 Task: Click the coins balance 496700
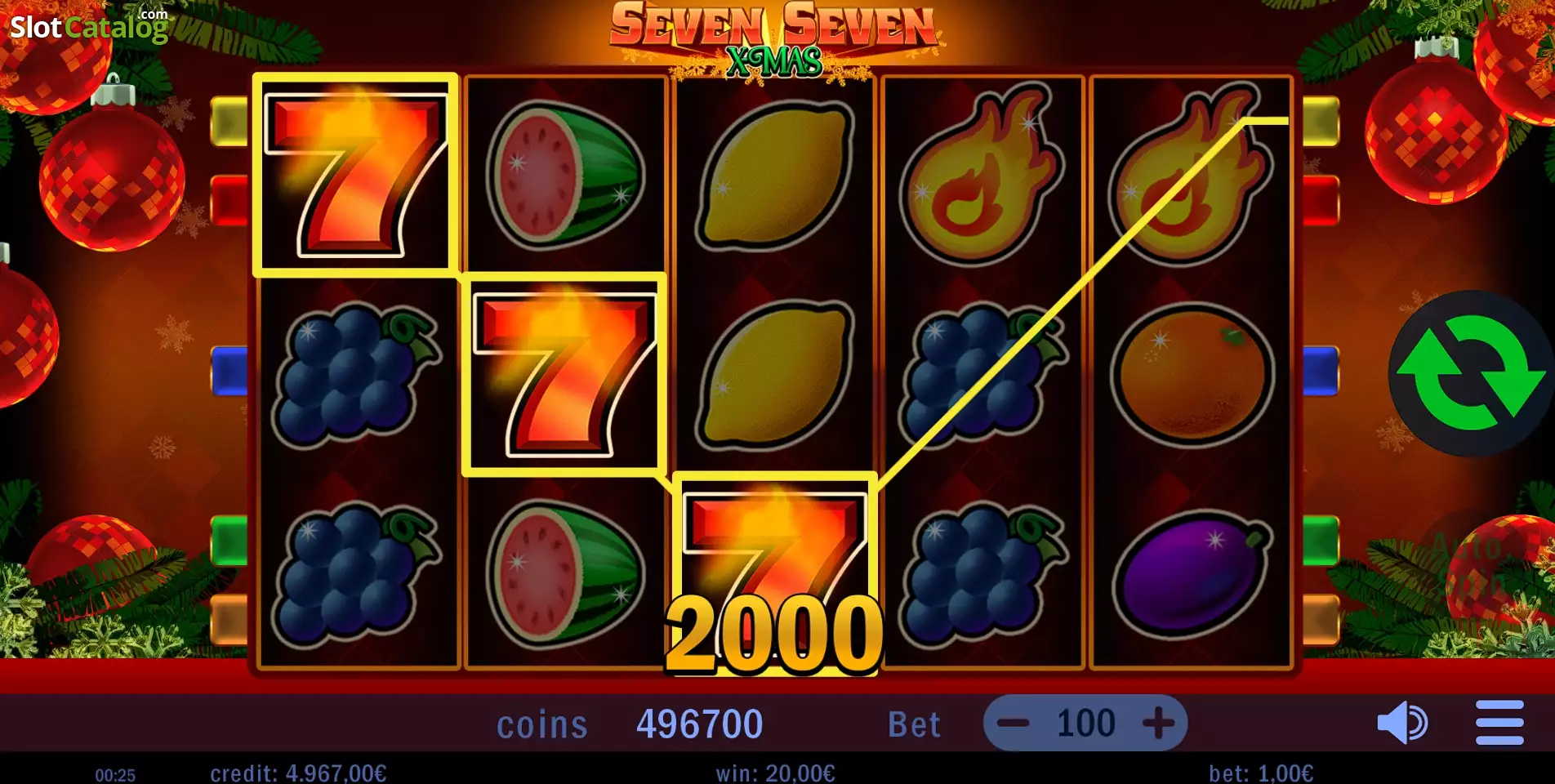tap(700, 724)
